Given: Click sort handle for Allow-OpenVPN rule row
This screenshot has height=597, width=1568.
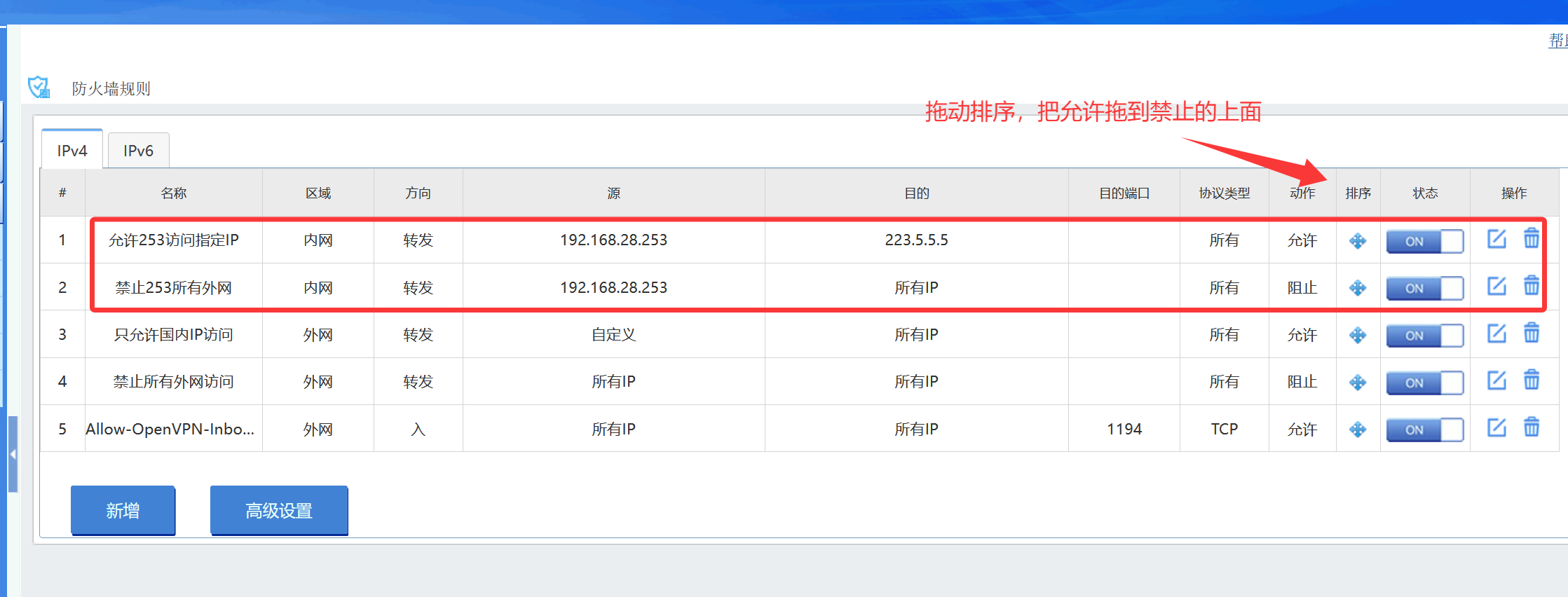Looking at the screenshot, I should click(x=1358, y=430).
